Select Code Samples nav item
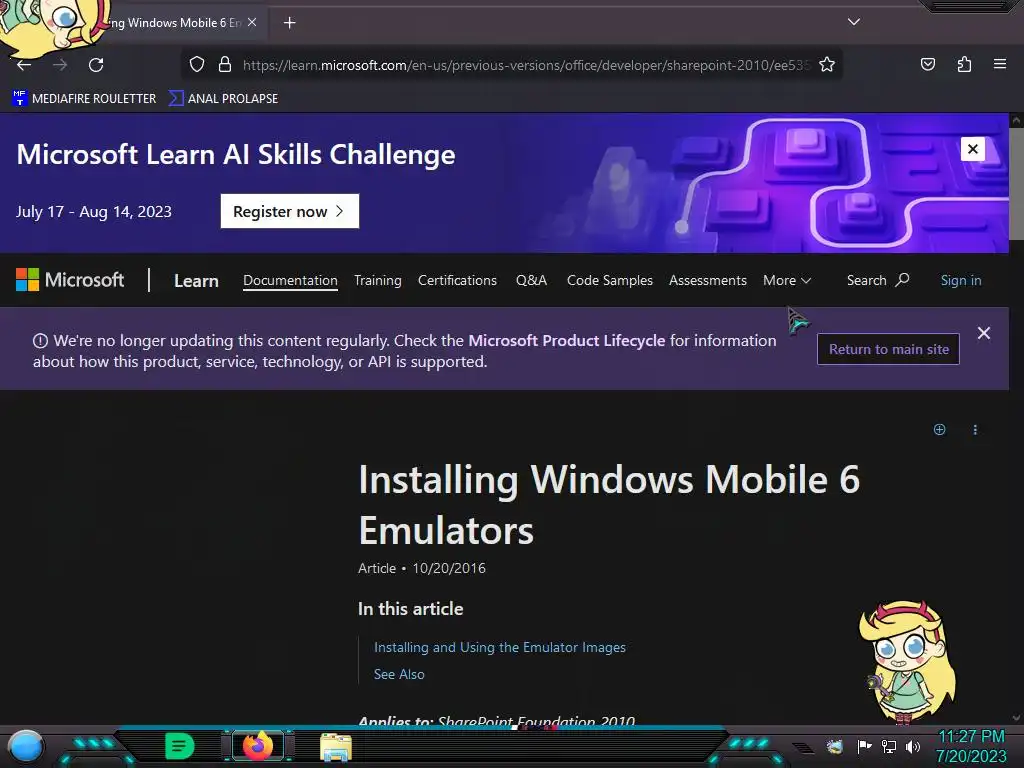The image size is (1024, 768). coord(609,280)
